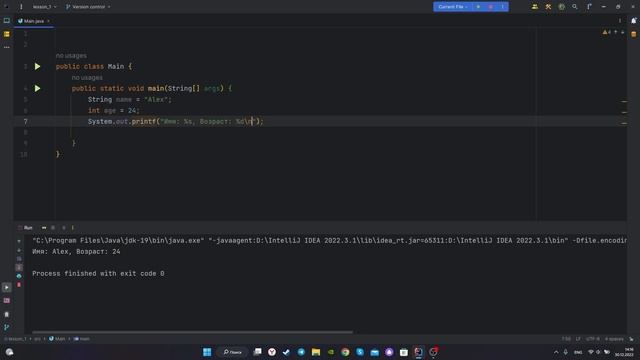Screen dimensions: 640x360
Task: Click the printf method call in code
Action: click(144, 121)
